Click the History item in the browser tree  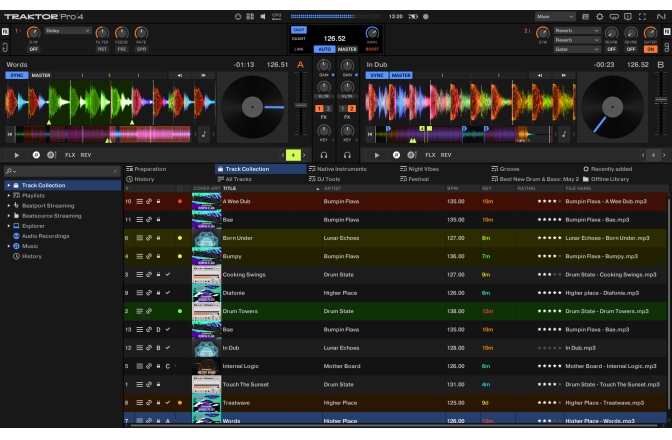(32, 256)
